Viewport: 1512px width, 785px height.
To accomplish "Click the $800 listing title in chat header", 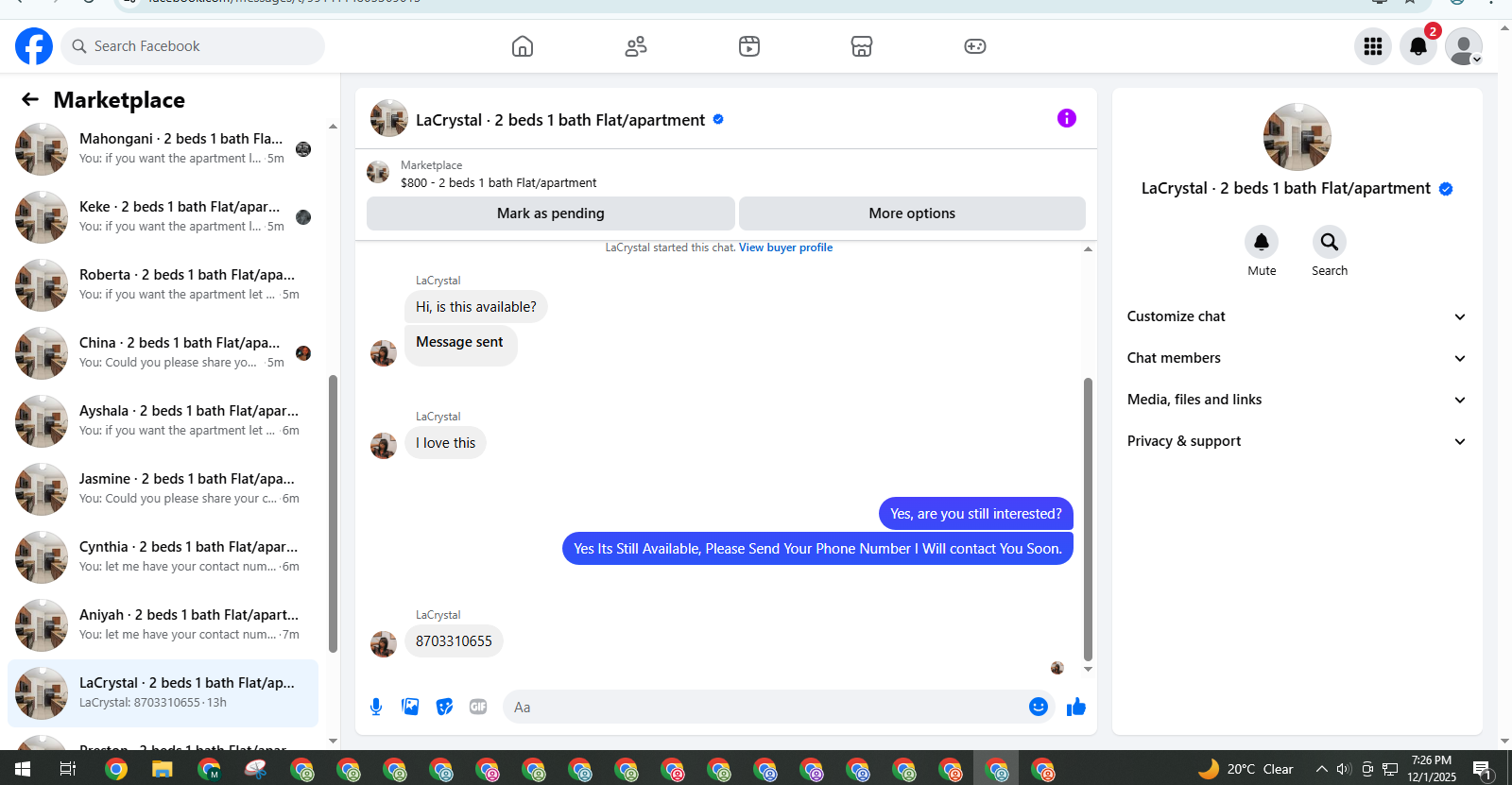I will 499,183.
